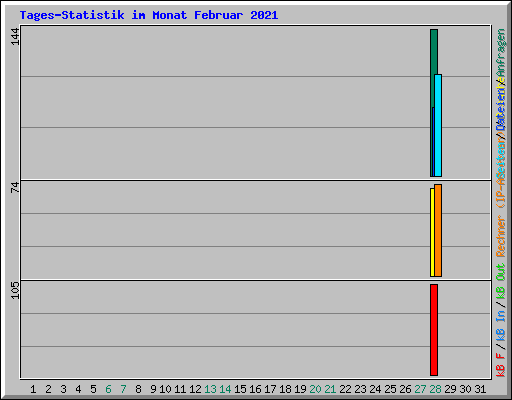Click the orange 'Rechner' legend label
The image size is (512, 400).
[501, 236]
